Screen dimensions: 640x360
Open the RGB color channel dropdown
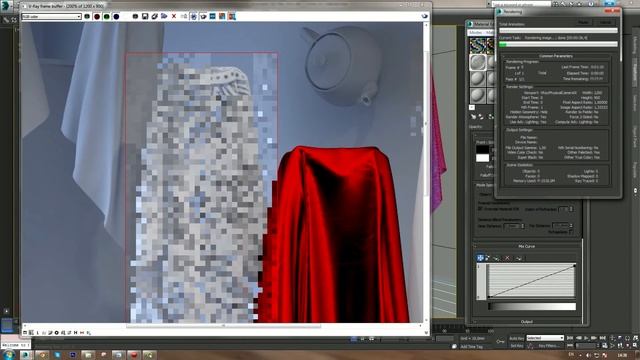(51, 16)
